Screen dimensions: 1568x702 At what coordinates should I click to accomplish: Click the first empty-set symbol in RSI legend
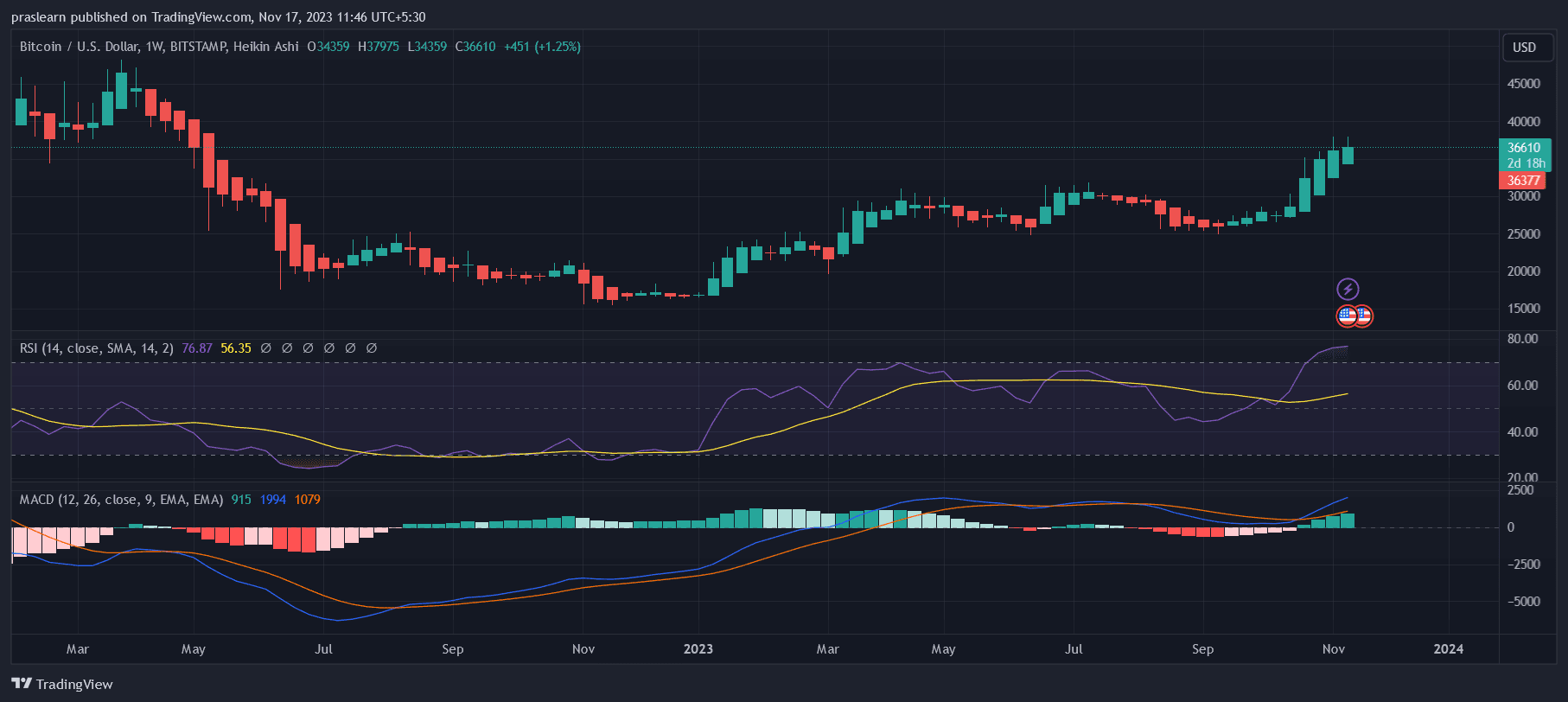click(265, 348)
